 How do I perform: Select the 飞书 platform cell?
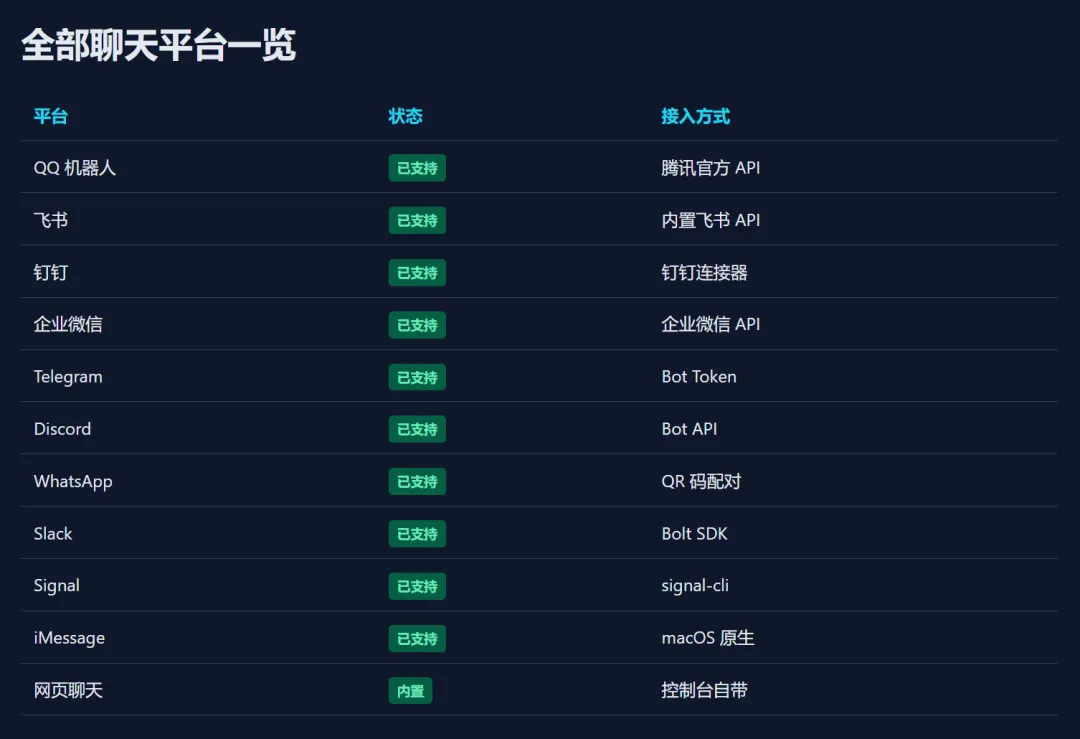tap(51, 220)
